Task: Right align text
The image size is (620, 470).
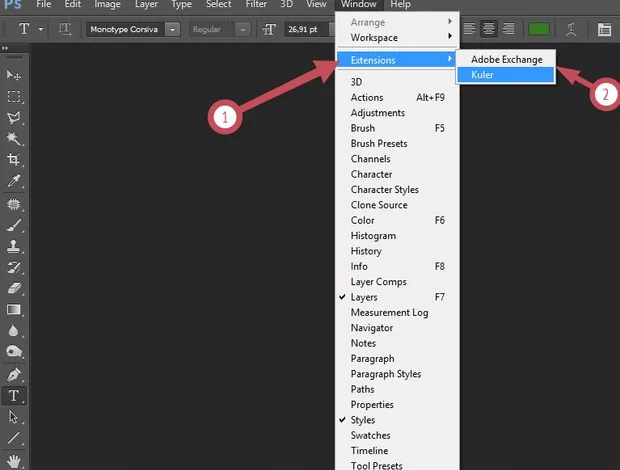Action: pos(508,29)
